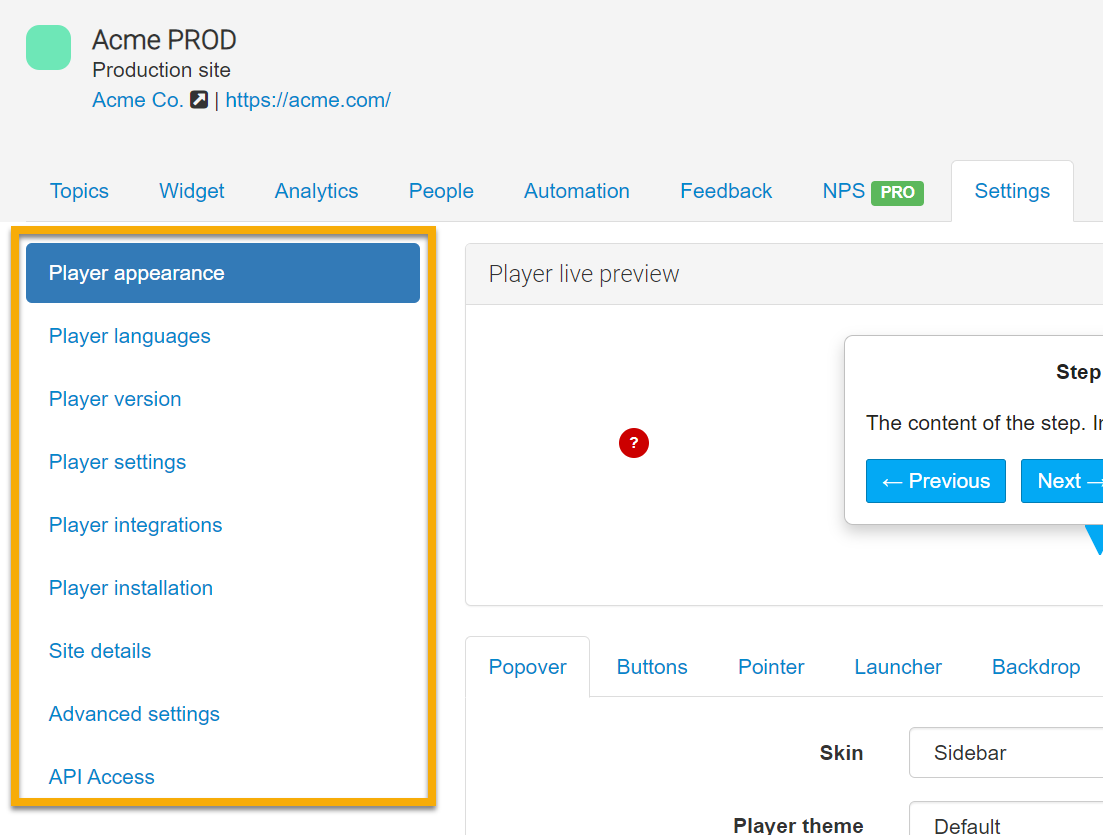Select Player integrations from settings sidebar
1103x835 pixels.
click(x=135, y=525)
